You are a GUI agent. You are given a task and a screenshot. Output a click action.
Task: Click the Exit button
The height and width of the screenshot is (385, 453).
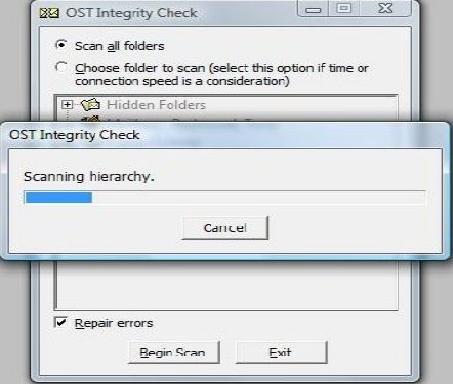[282, 352]
